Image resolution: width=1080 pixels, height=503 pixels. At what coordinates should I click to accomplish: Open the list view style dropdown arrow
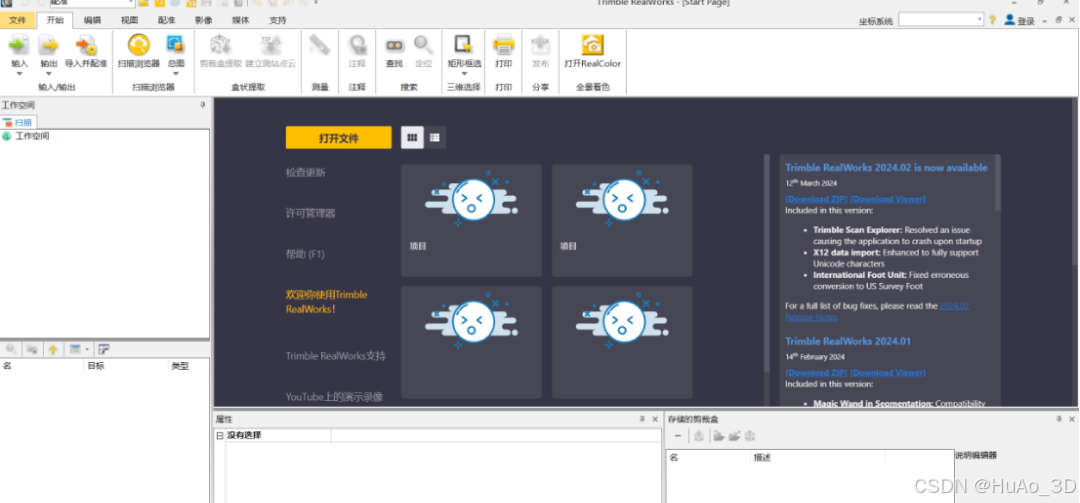pos(87,349)
